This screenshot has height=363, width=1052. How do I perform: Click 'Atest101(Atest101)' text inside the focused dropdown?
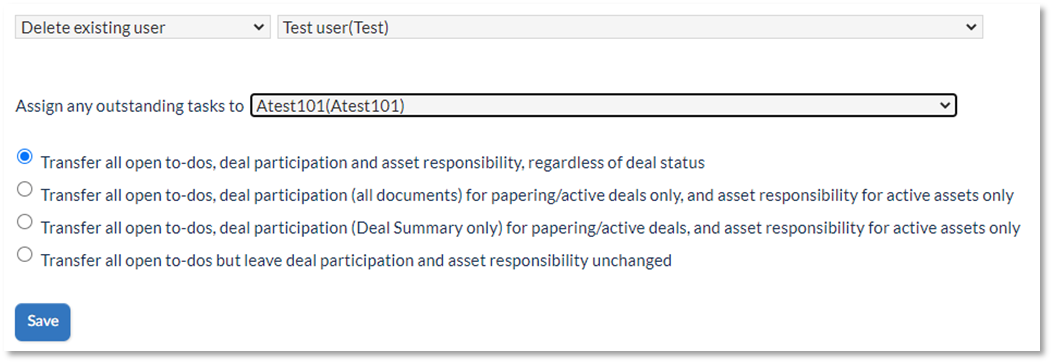pos(330,107)
